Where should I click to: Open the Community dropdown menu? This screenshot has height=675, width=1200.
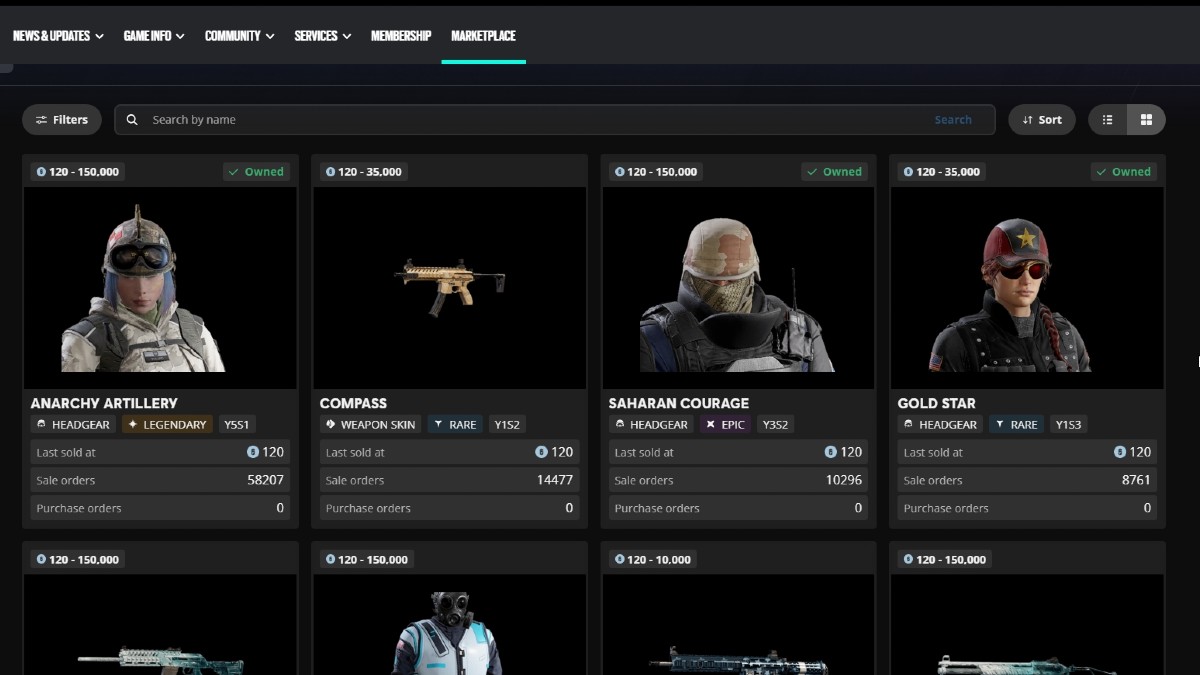tap(239, 35)
